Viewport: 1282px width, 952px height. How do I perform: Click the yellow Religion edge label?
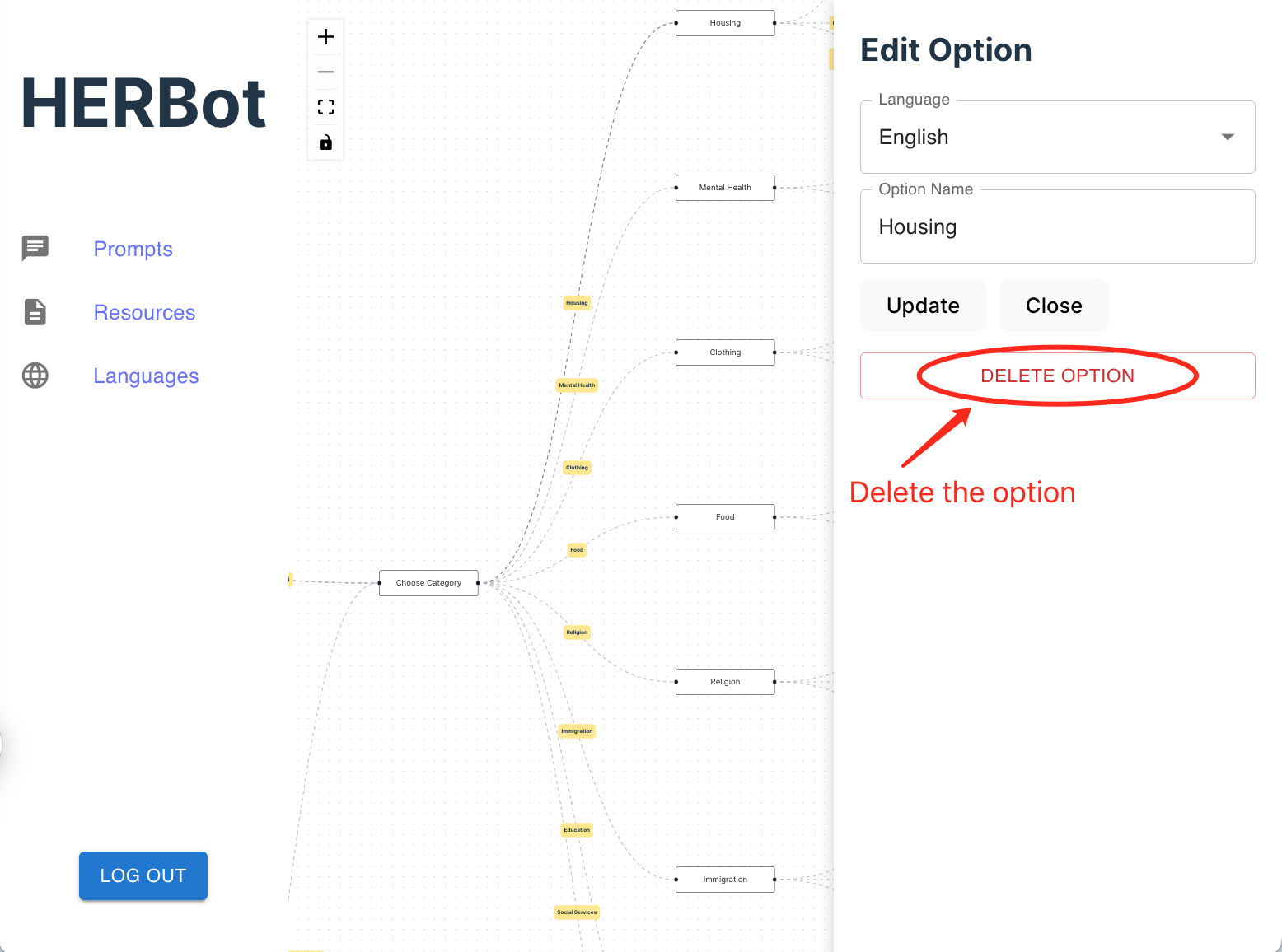tap(577, 632)
